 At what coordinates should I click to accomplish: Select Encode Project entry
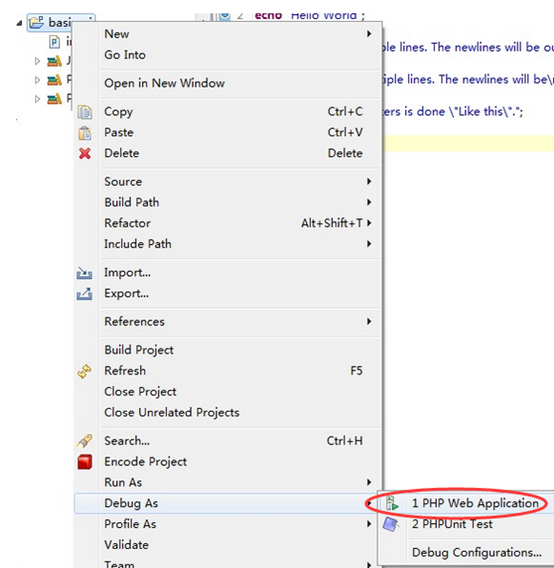click(x=228, y=462)
